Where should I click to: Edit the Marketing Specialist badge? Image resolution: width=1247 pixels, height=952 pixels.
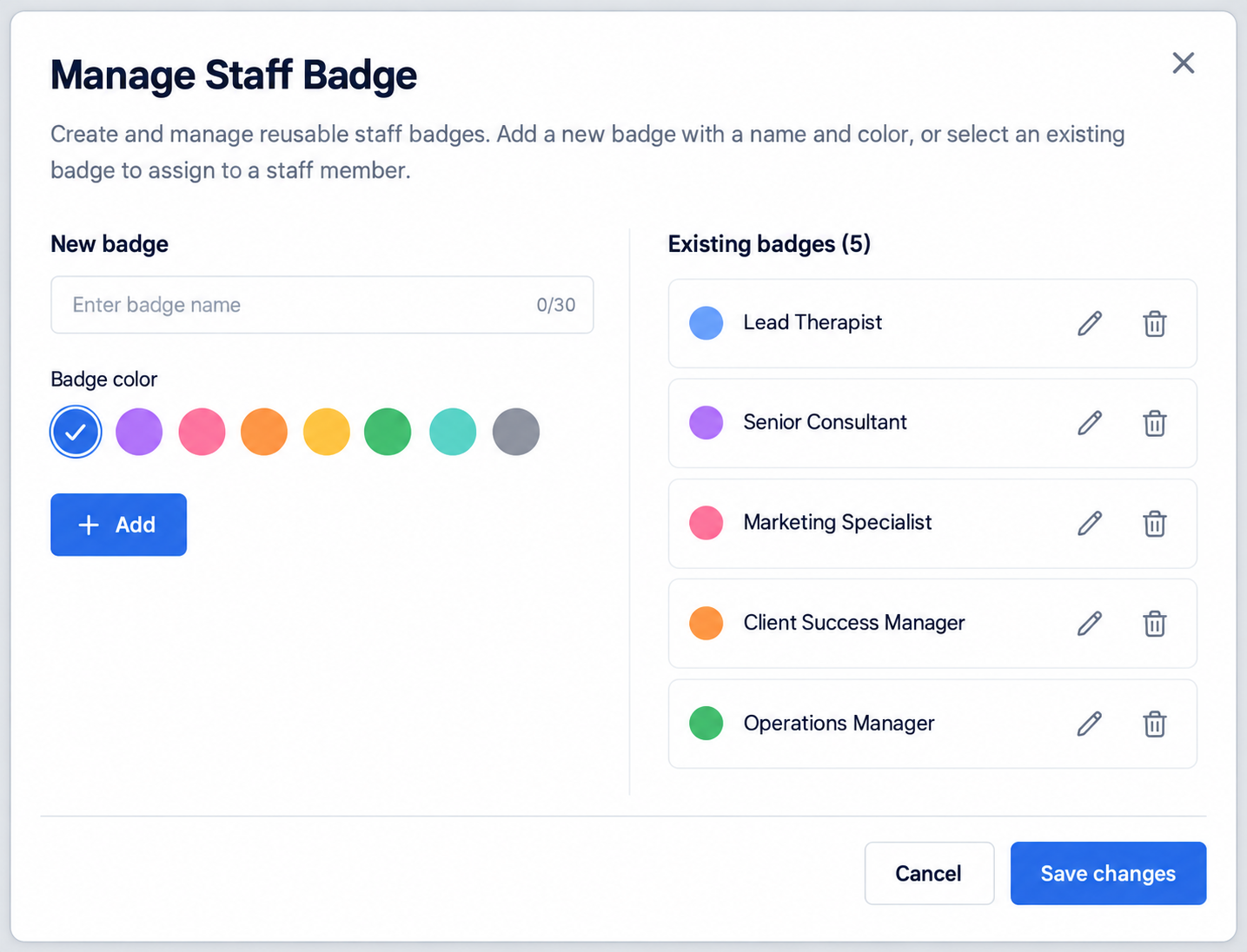[1090, 523]
